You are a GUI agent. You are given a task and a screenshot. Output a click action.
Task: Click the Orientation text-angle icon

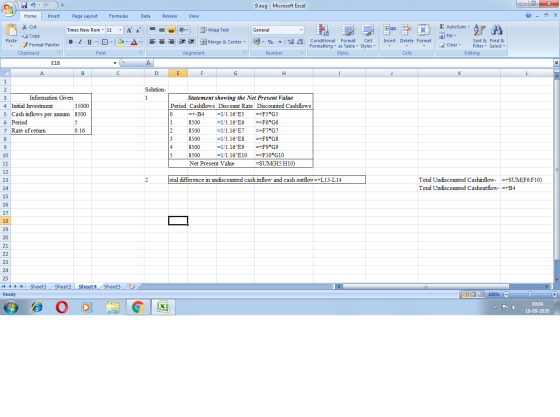tap(182, 30)
